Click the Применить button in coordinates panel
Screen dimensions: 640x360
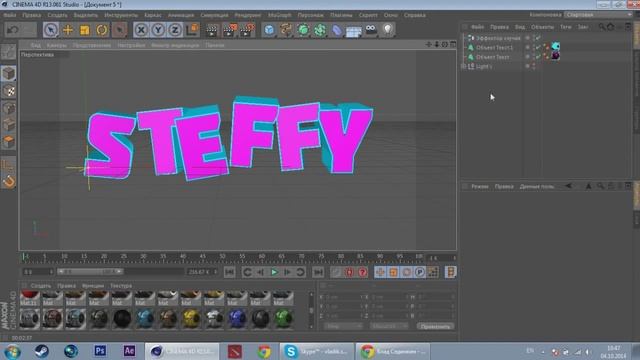click(435, 327)
